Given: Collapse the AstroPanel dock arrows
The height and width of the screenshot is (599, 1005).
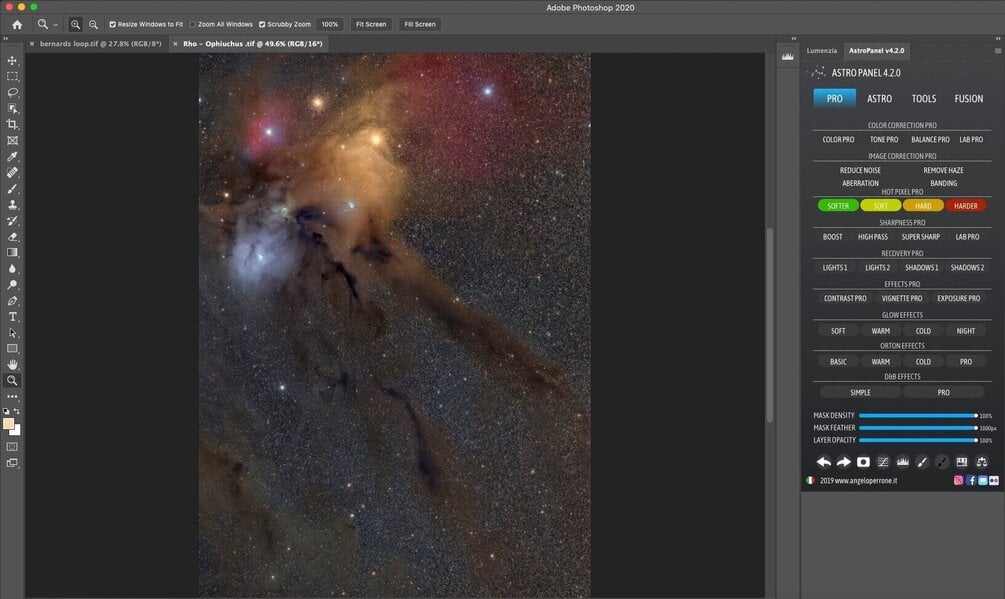Looking at the screenshot, I should [998, 38].
